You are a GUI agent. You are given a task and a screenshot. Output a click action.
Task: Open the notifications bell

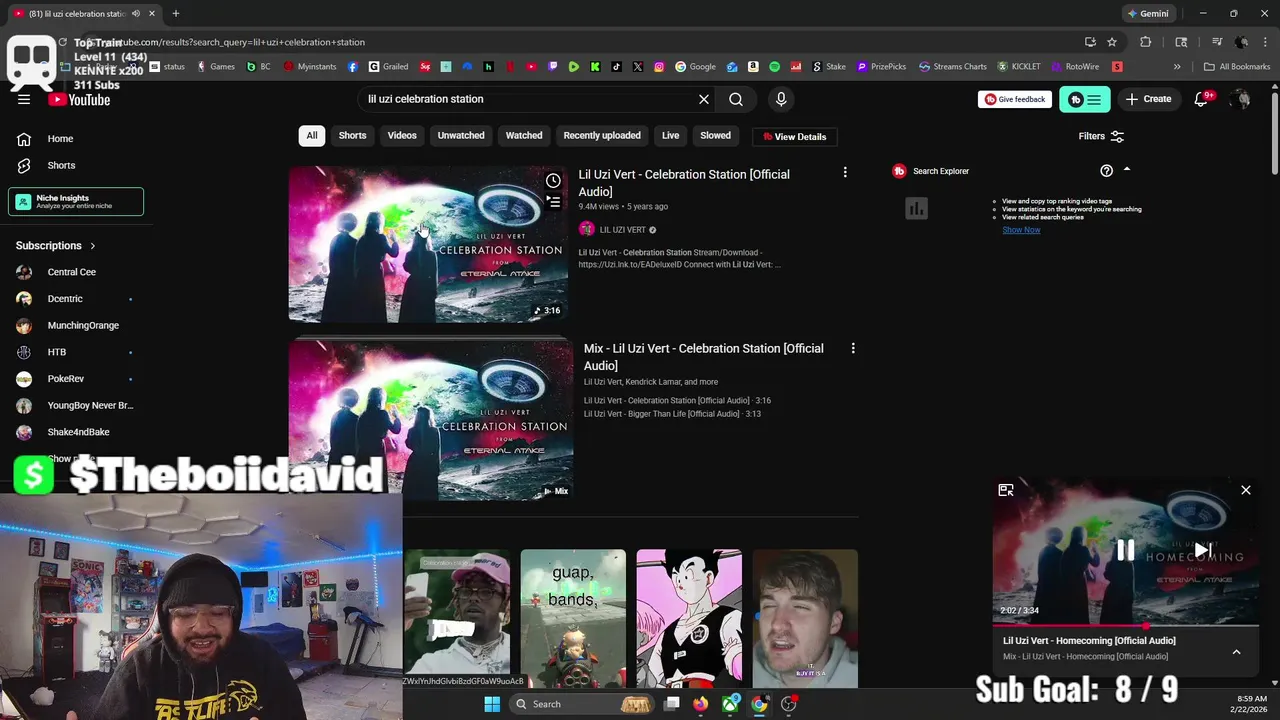[x=1203, y=99]
